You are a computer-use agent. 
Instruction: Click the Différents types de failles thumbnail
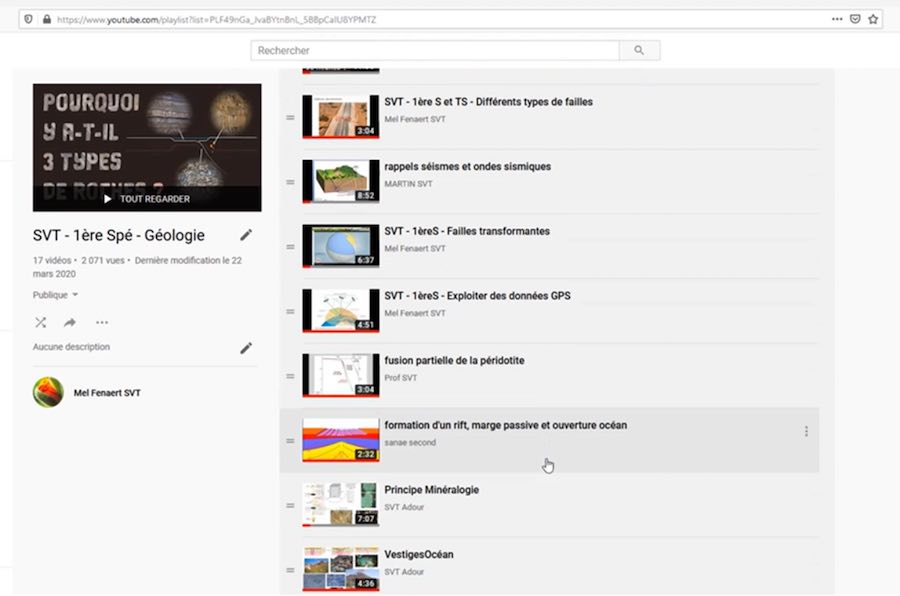[x=341, y=117]
